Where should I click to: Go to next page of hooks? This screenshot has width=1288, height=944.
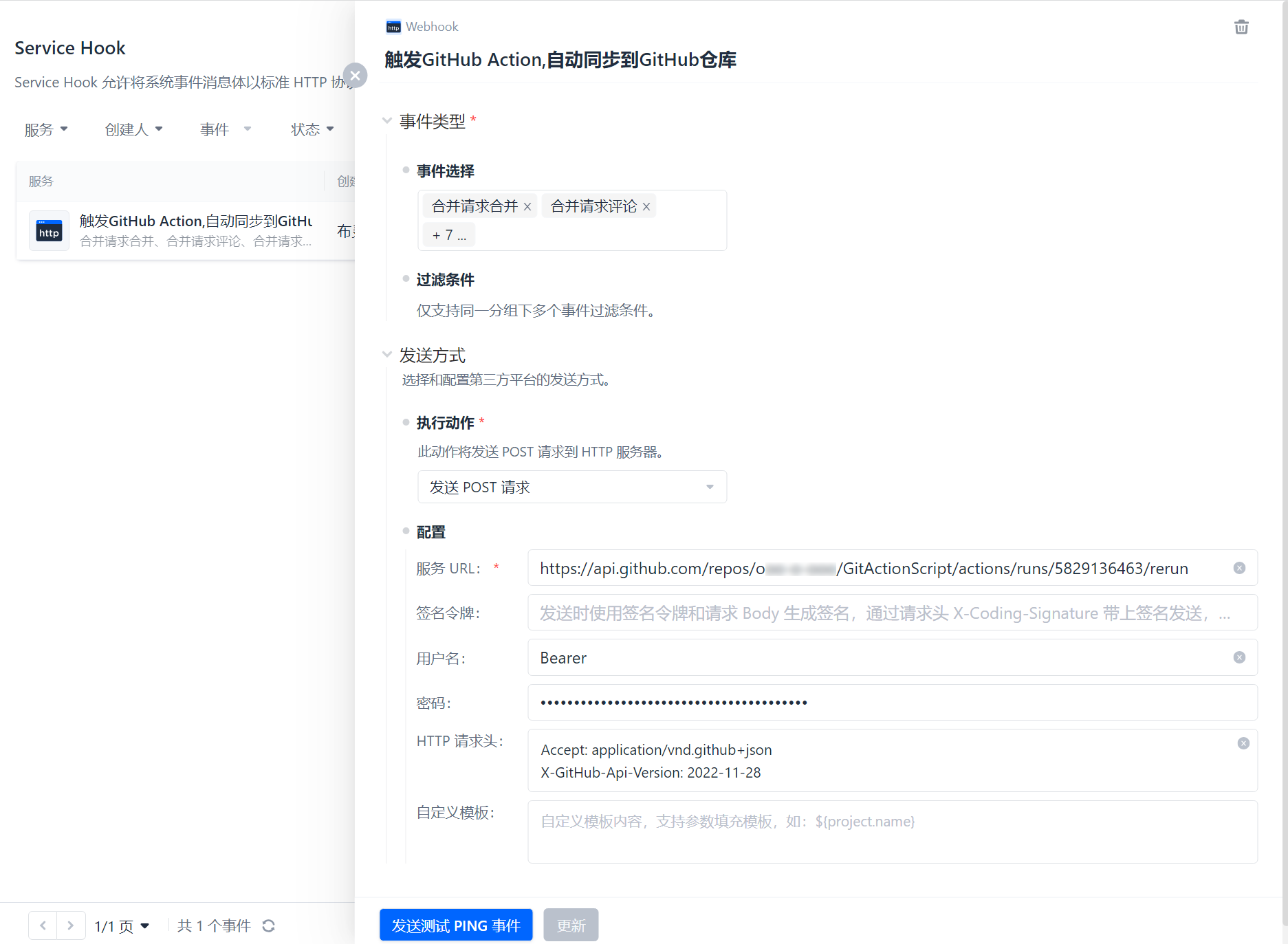coord(71,925)
